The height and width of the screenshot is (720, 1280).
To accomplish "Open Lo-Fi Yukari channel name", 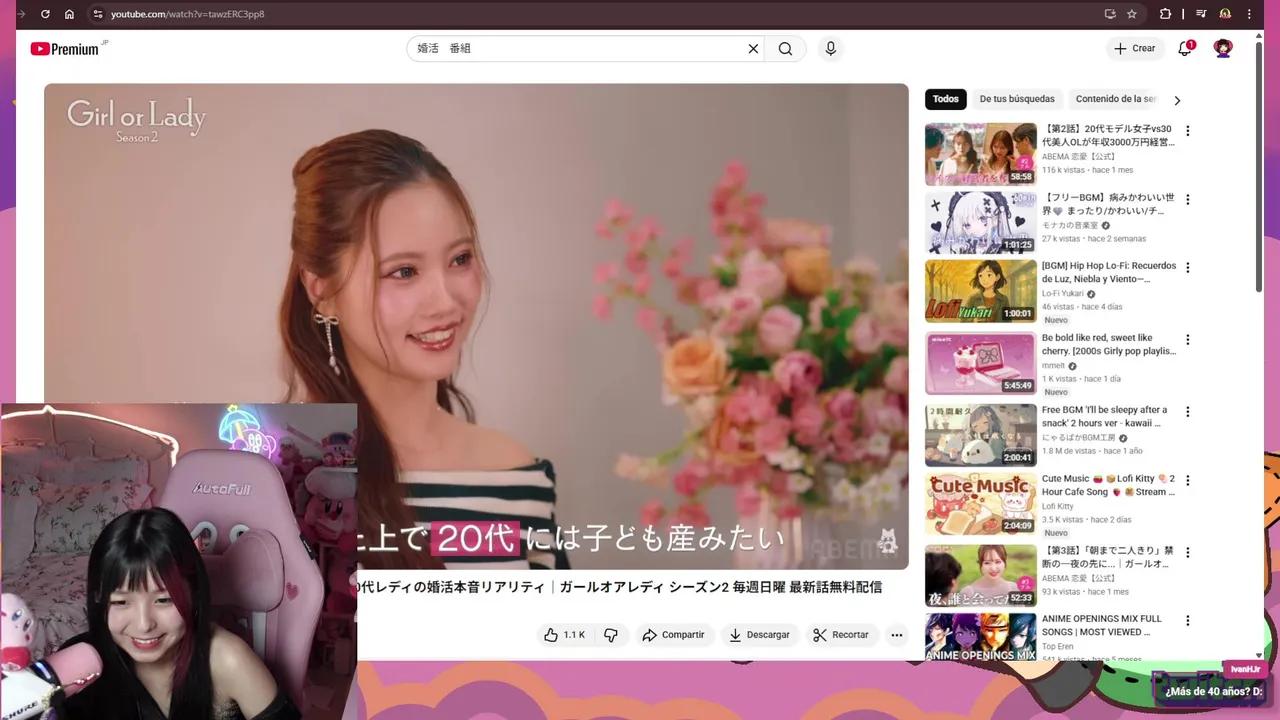I will 1063,294.
